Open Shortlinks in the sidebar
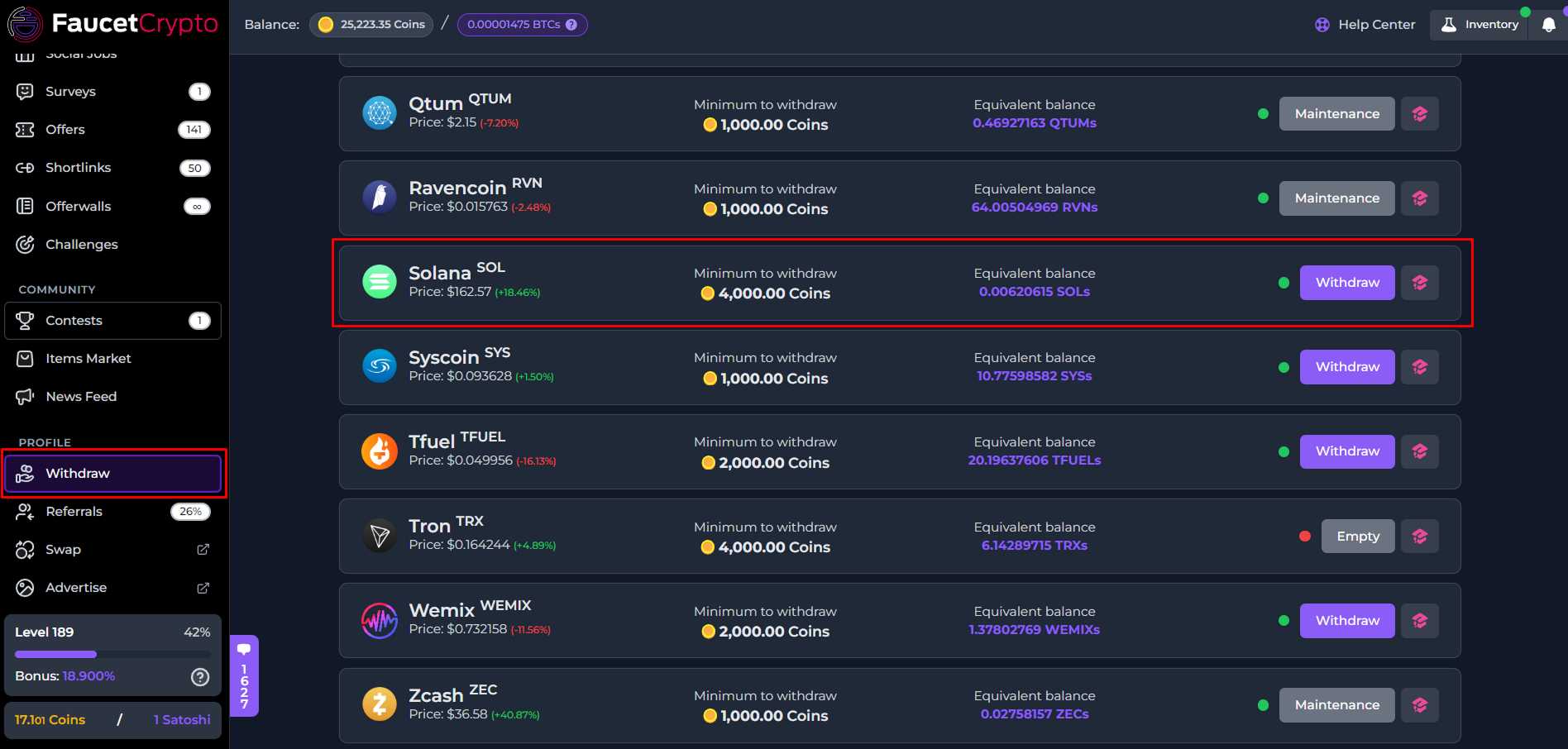This screenshot has width=1568, height=749. (x=112, y=168)
